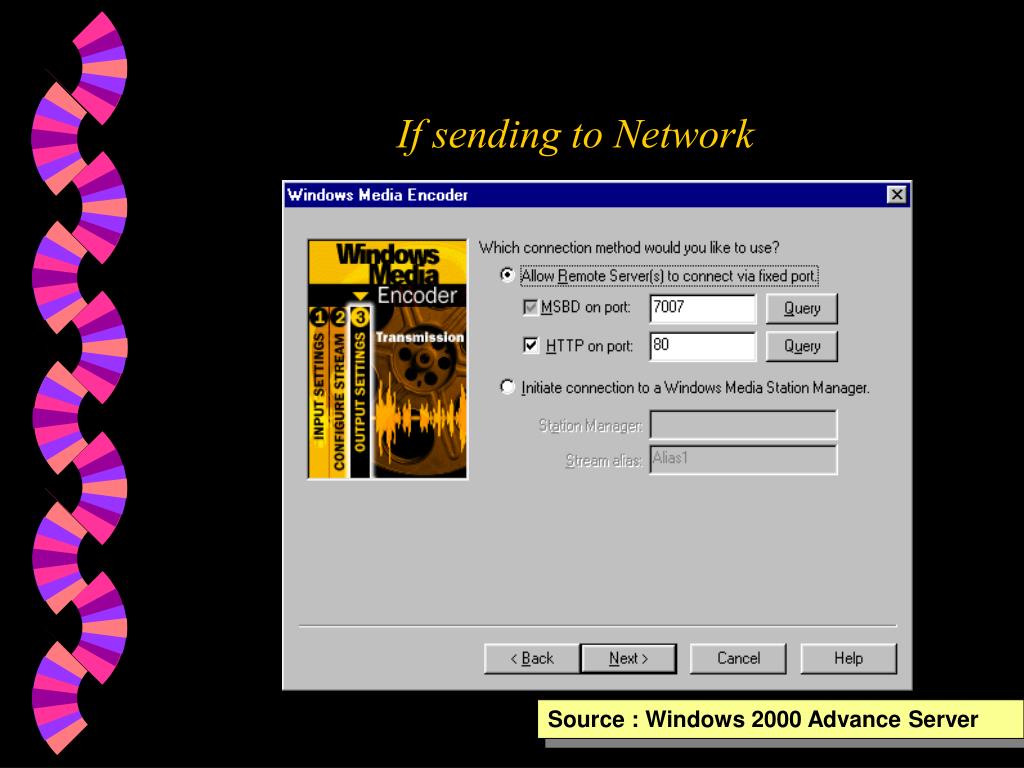Click the vertical CONFIGURE STREAM strip

point(340,400)
